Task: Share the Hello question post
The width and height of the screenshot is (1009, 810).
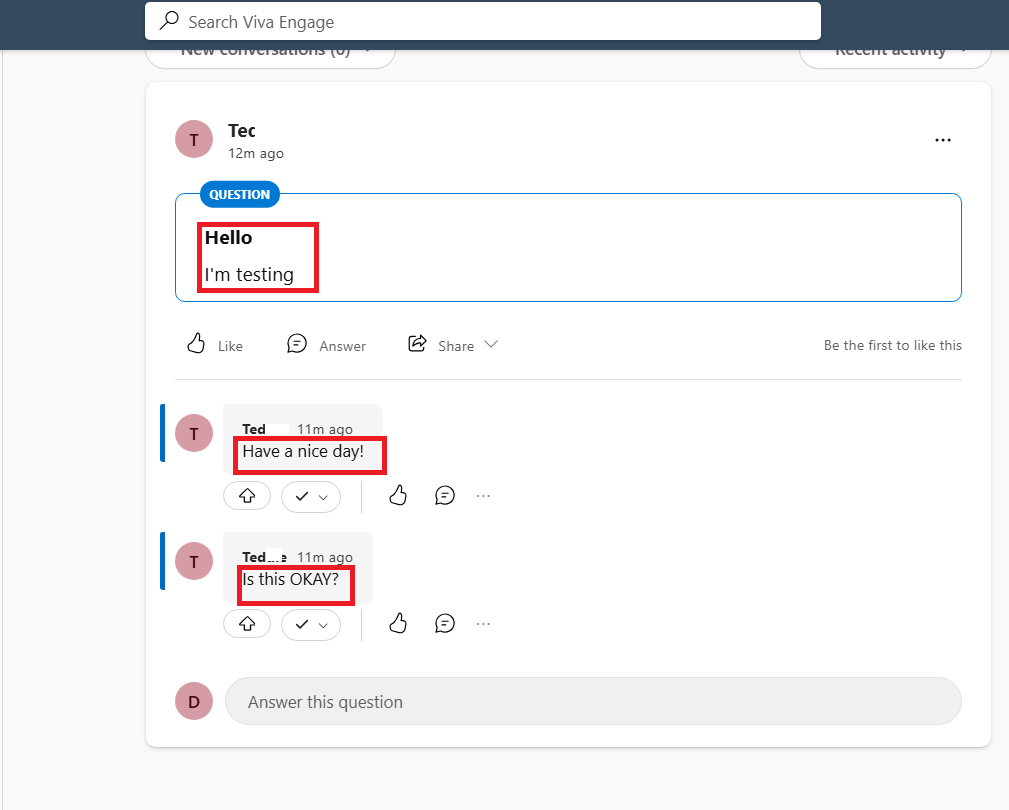Action: [441, 345]
